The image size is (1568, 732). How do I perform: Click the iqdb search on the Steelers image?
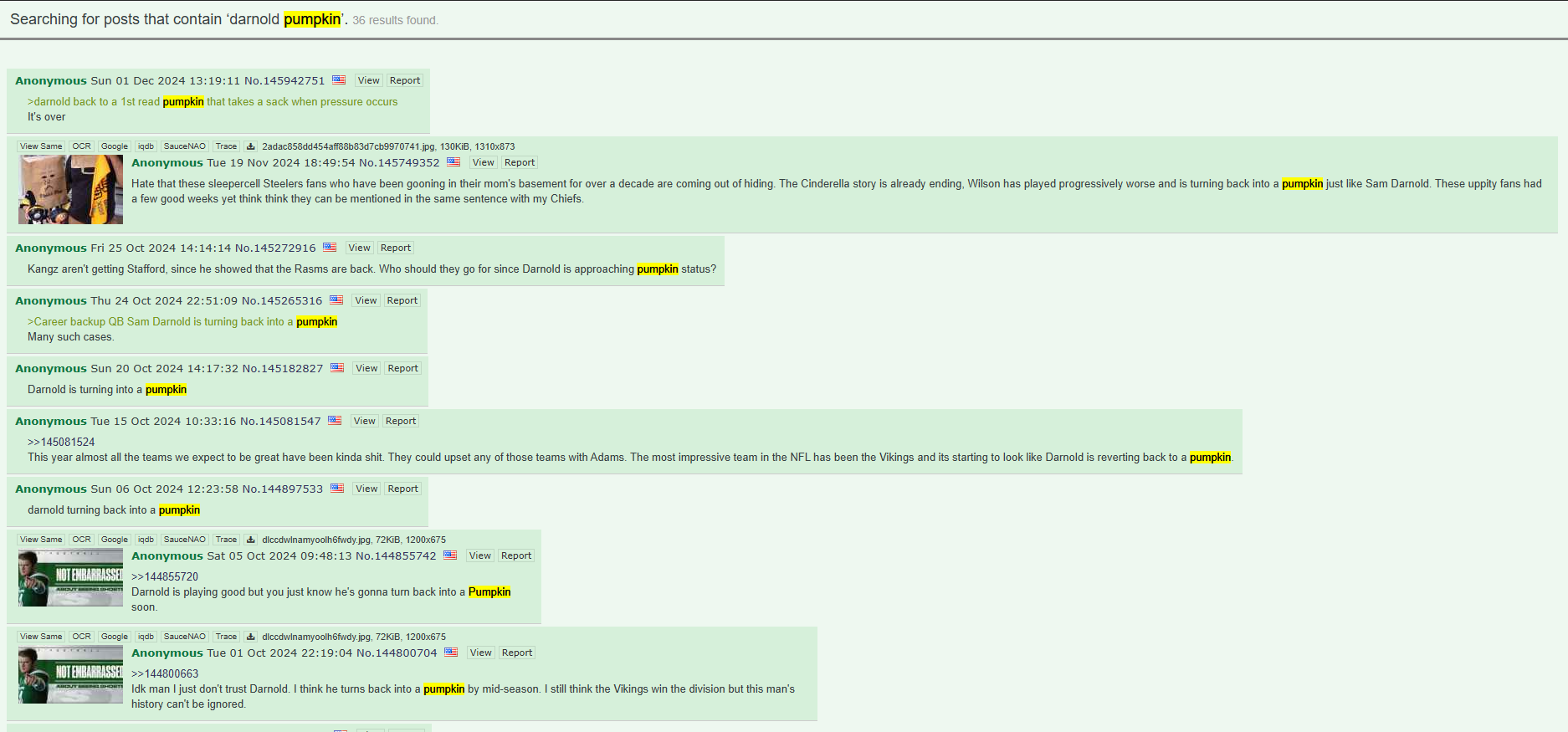tap(146, 146)
